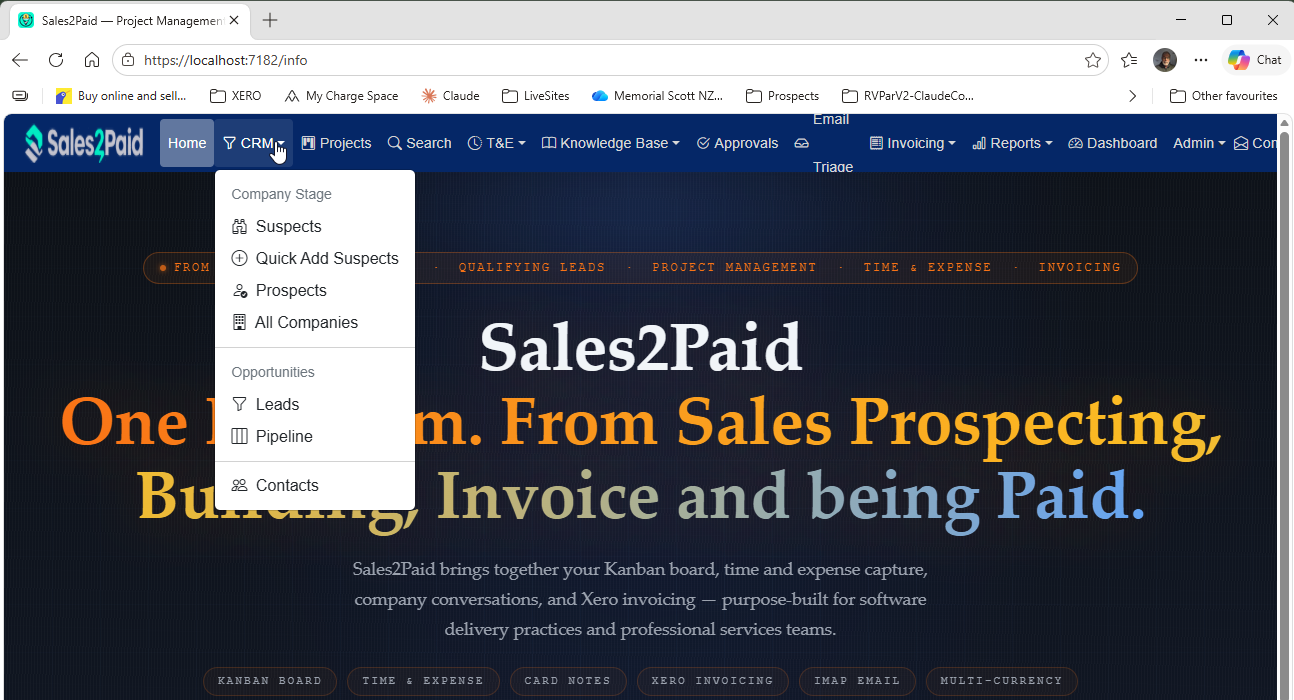Screen dimensions: 1294x700
Task: Add page to favourites with star icon
Action: tap(1092, 60)
